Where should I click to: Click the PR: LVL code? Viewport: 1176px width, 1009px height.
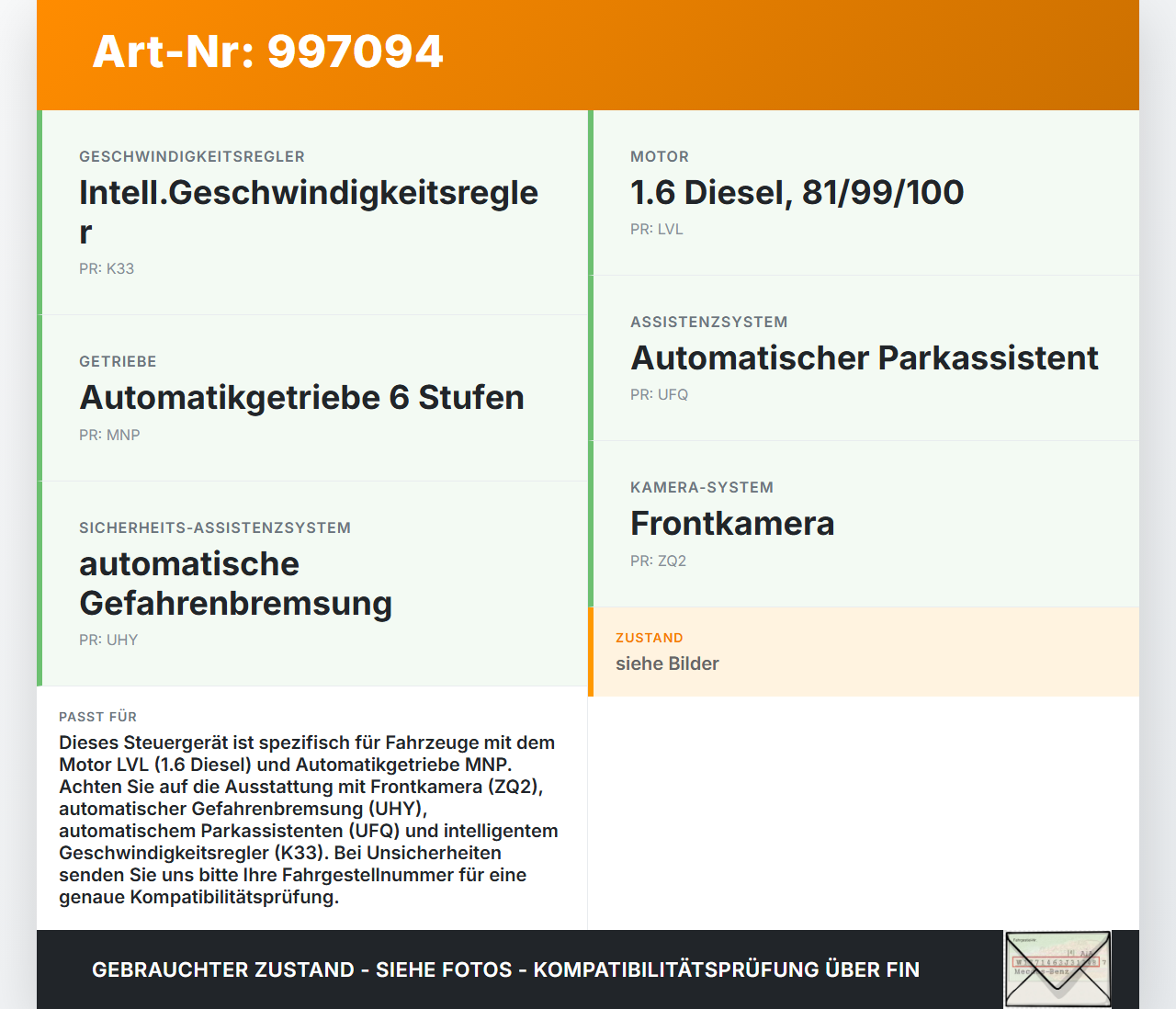[x=657, y=229]
